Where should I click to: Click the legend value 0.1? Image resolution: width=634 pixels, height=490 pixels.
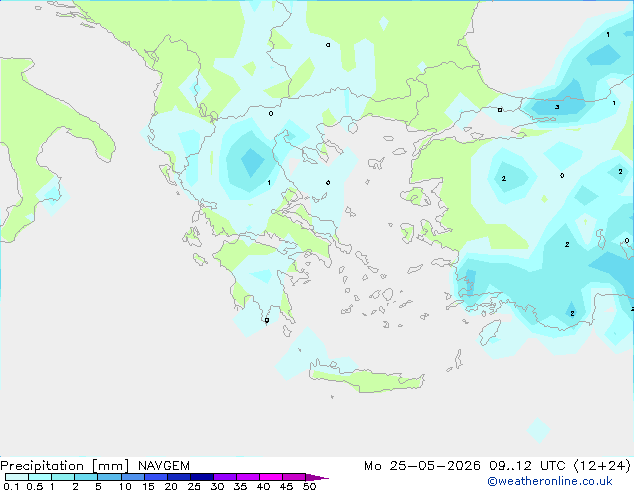click(10, 486)
